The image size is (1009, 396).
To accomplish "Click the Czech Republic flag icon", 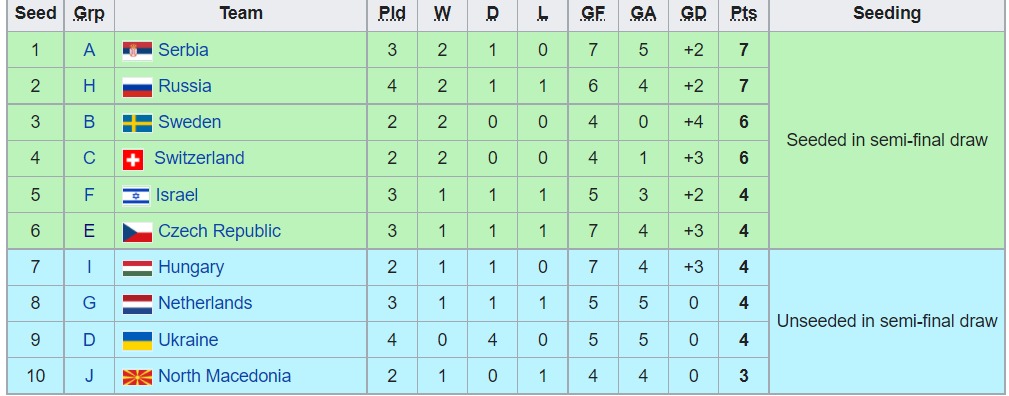I will 137,232.
